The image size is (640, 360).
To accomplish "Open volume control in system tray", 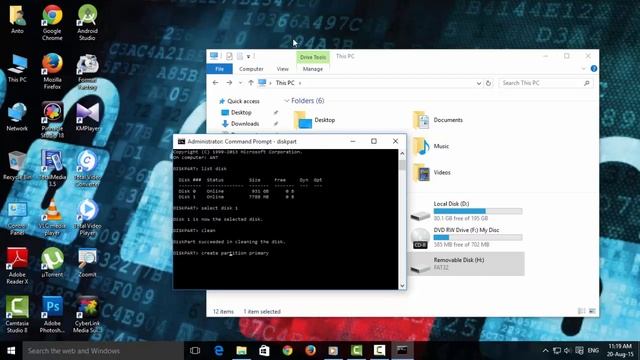I will click(x=567, y=351).
